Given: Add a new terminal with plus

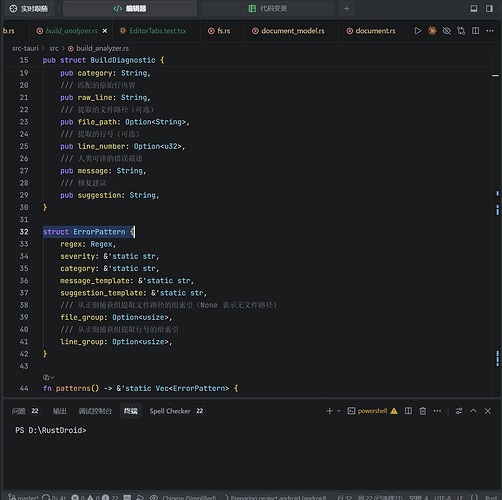Looking at the screenshot, I should (x=329, y=411).
